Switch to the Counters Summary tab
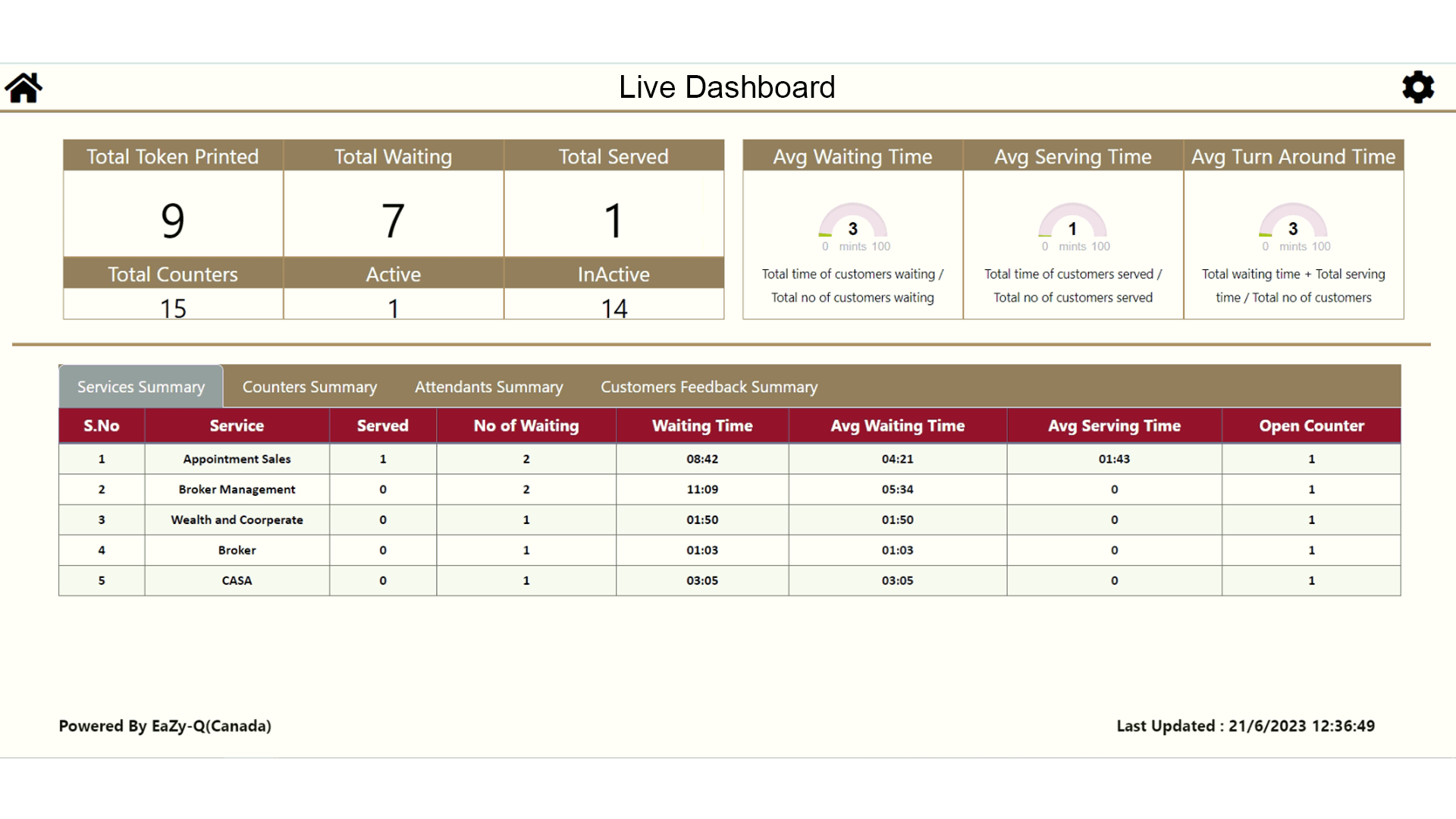The height and width of the screenshot is (819, 1456). (x=309, y=387)
